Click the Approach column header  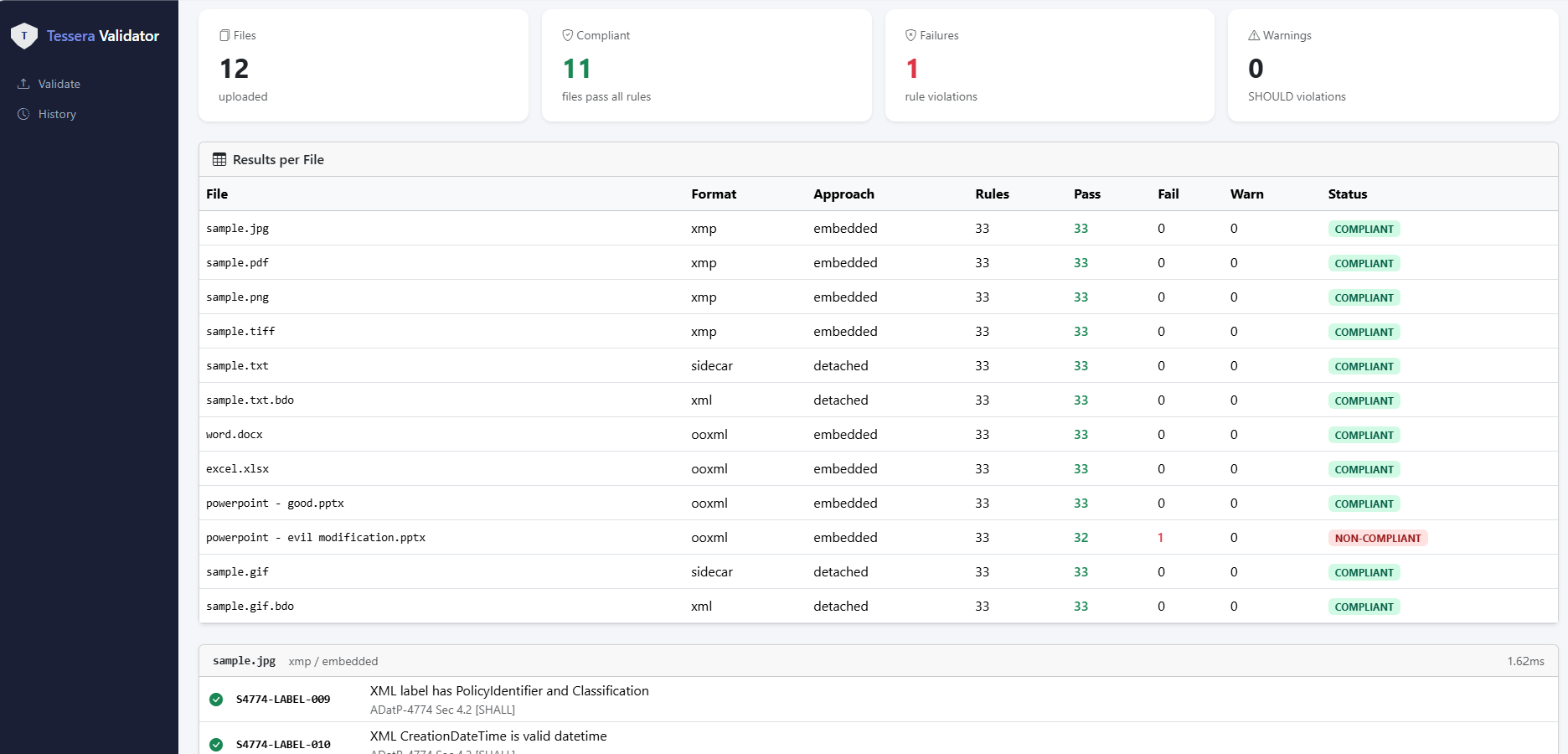(x=843, y=194)
